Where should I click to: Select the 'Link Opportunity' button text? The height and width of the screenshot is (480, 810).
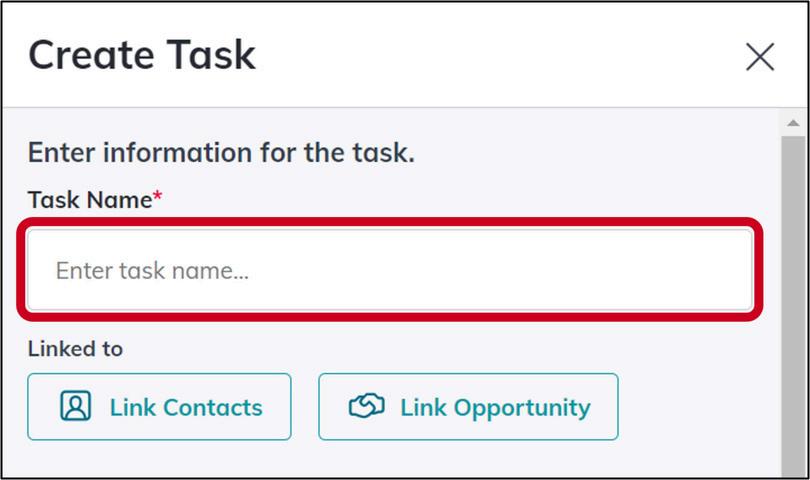[495, 408]
